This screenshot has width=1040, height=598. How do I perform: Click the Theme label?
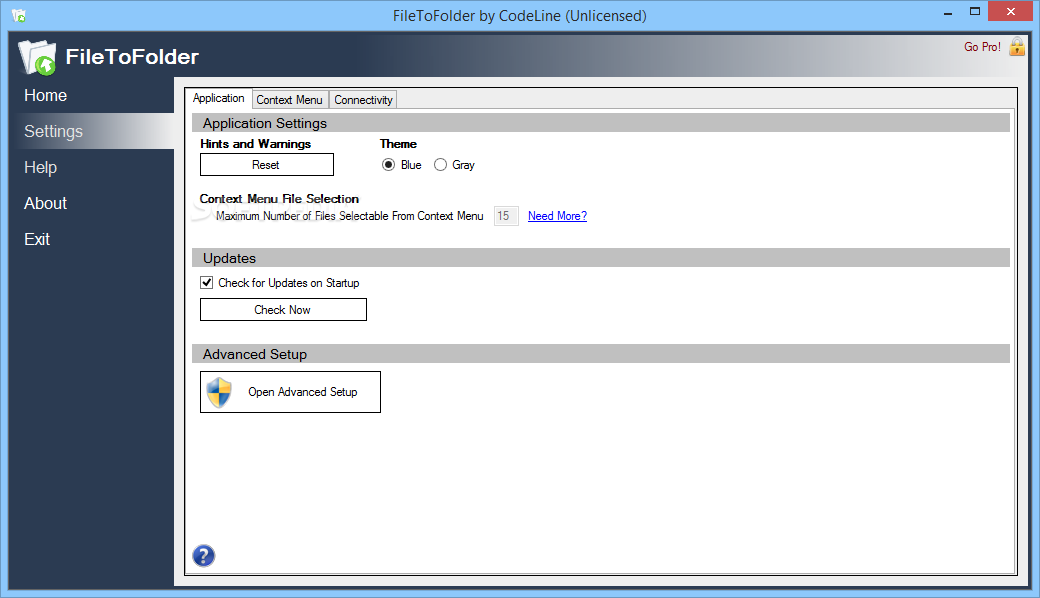(398, 144)
